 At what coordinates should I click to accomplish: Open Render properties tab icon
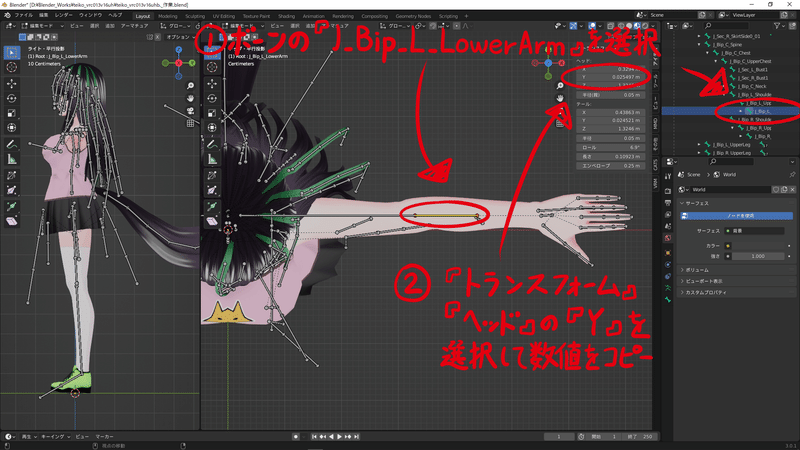[x=668, y=191]
